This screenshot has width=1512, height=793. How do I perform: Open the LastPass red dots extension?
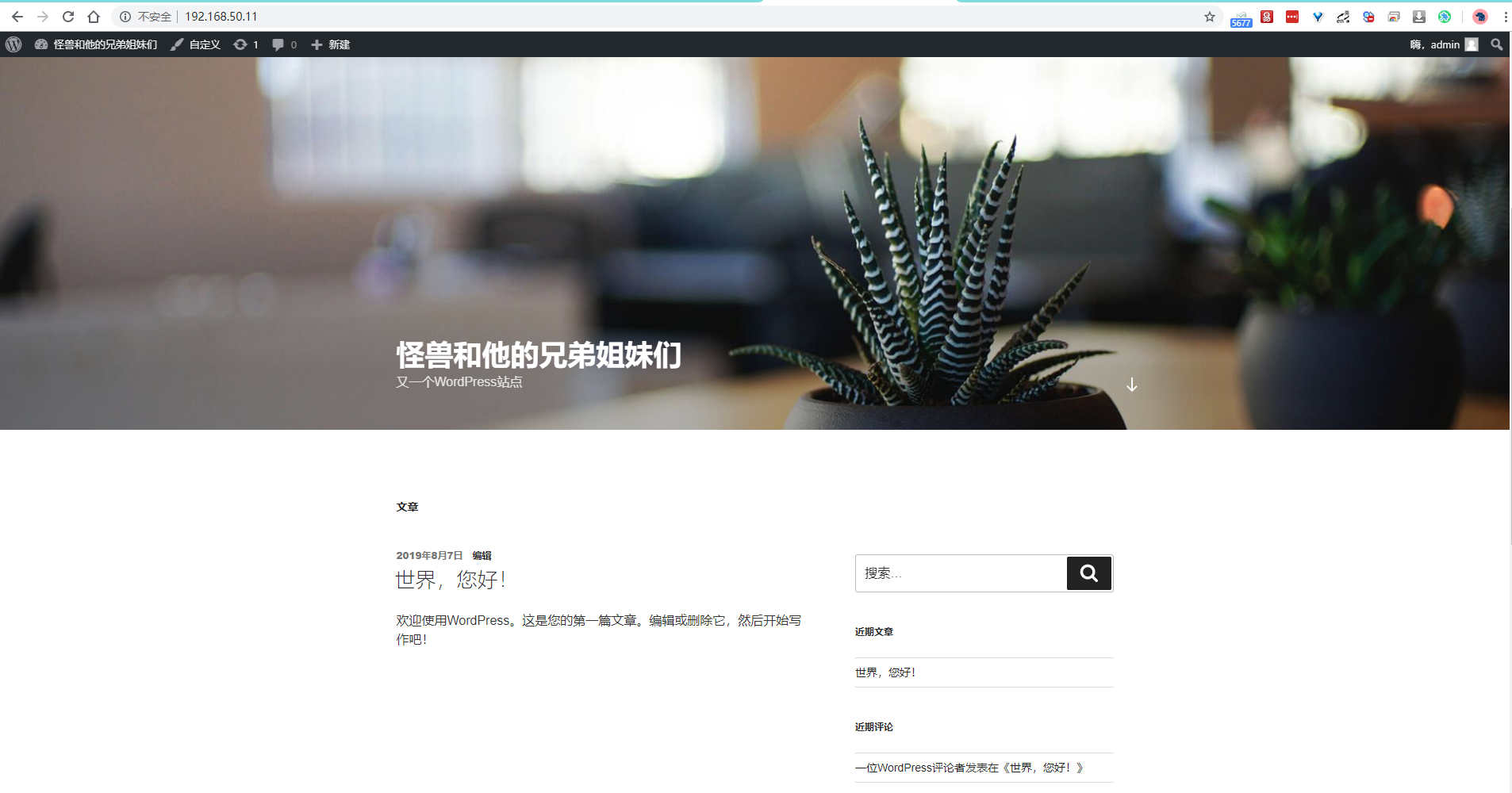(x=1292, y=17)
